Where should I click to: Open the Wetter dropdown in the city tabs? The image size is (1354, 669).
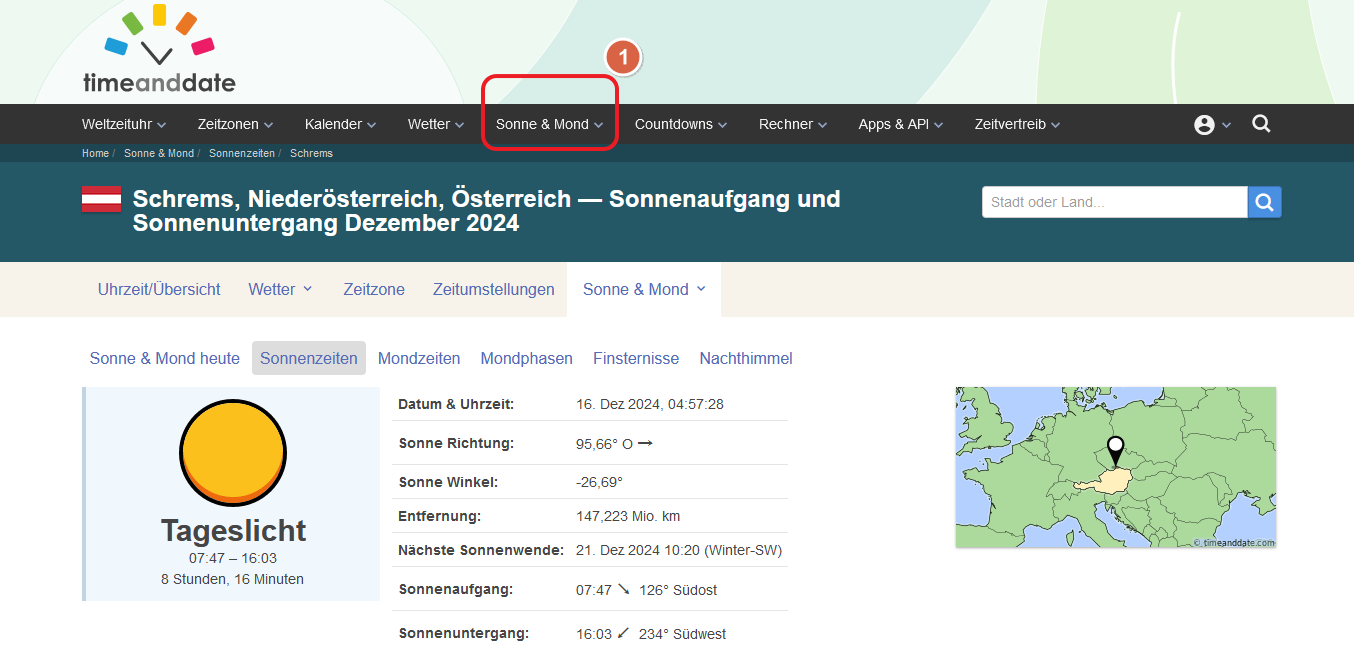[x=280, y=289]
